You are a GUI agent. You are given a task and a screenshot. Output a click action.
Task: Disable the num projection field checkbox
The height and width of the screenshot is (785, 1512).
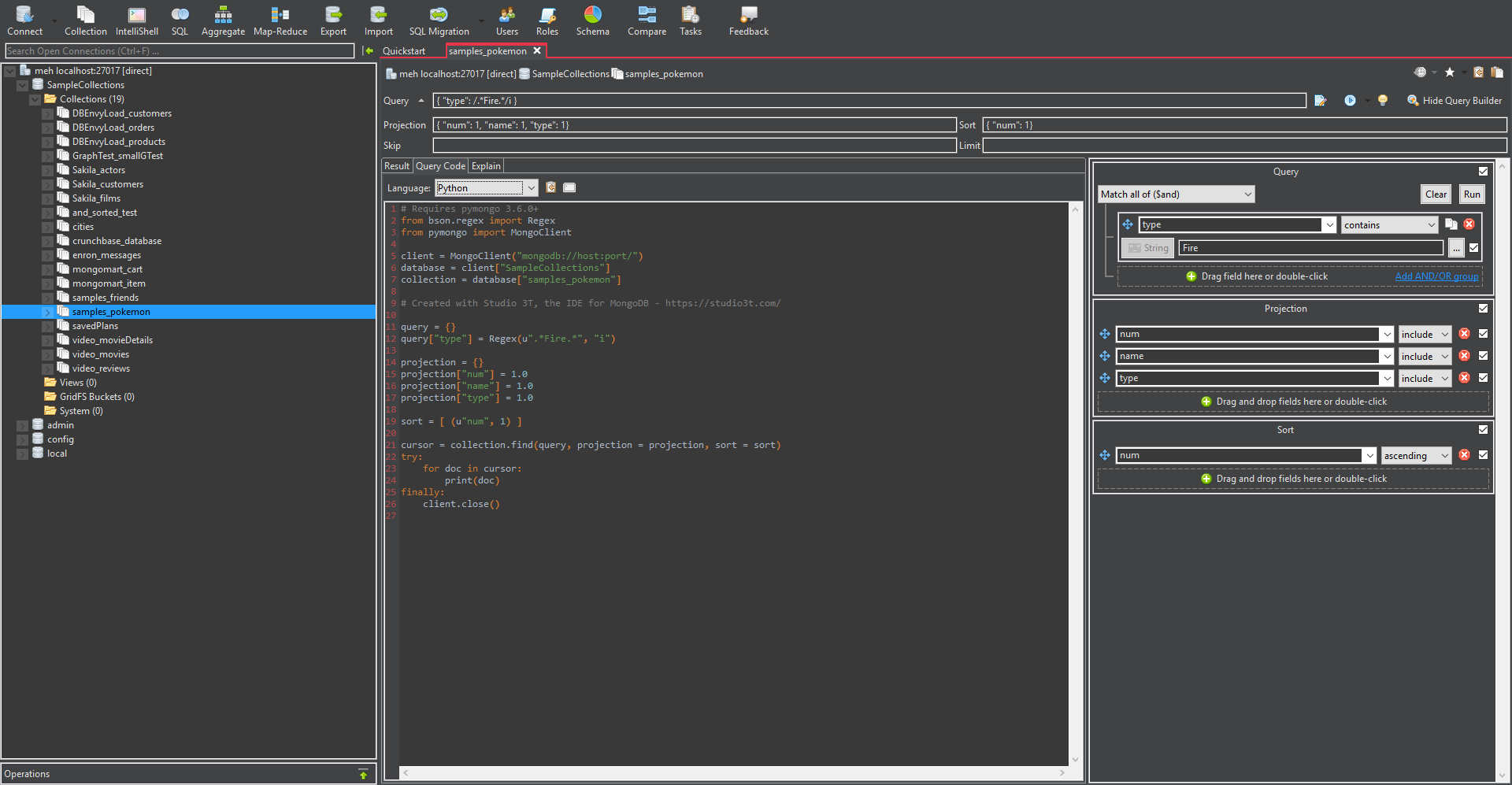click(x=1483, y=334)
